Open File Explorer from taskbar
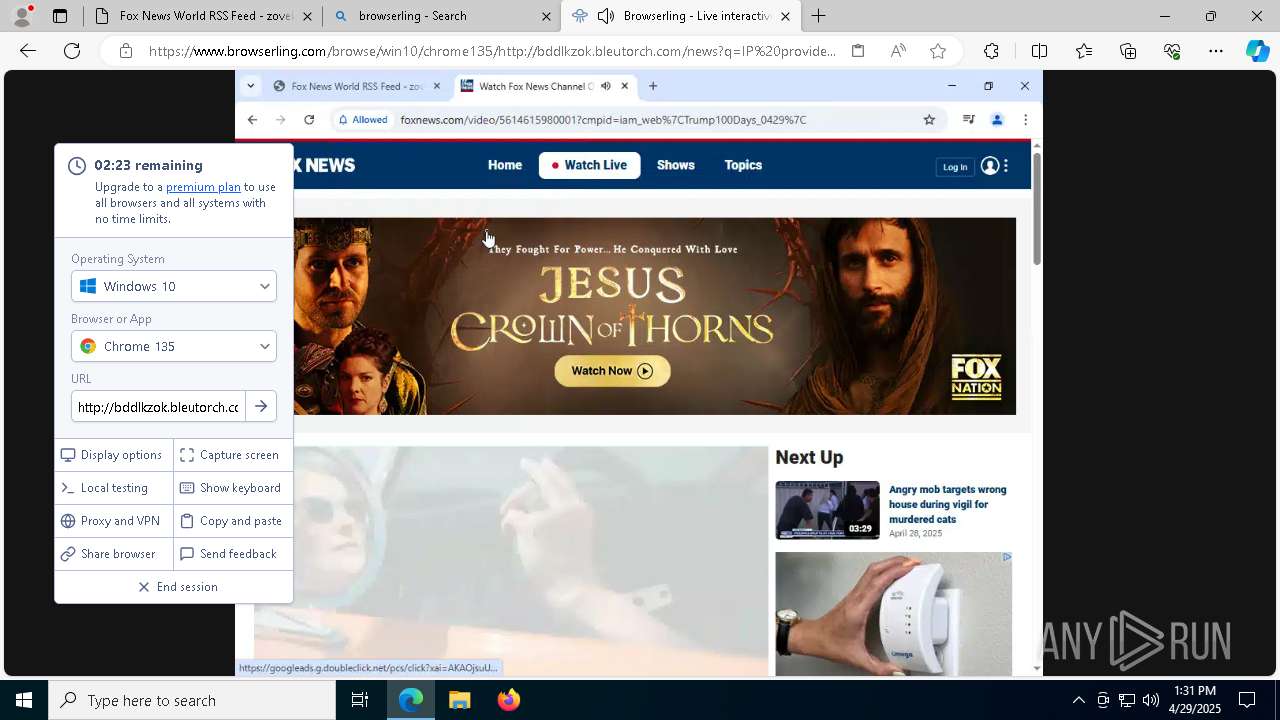The image size is (1280, 720). point(460,700)
